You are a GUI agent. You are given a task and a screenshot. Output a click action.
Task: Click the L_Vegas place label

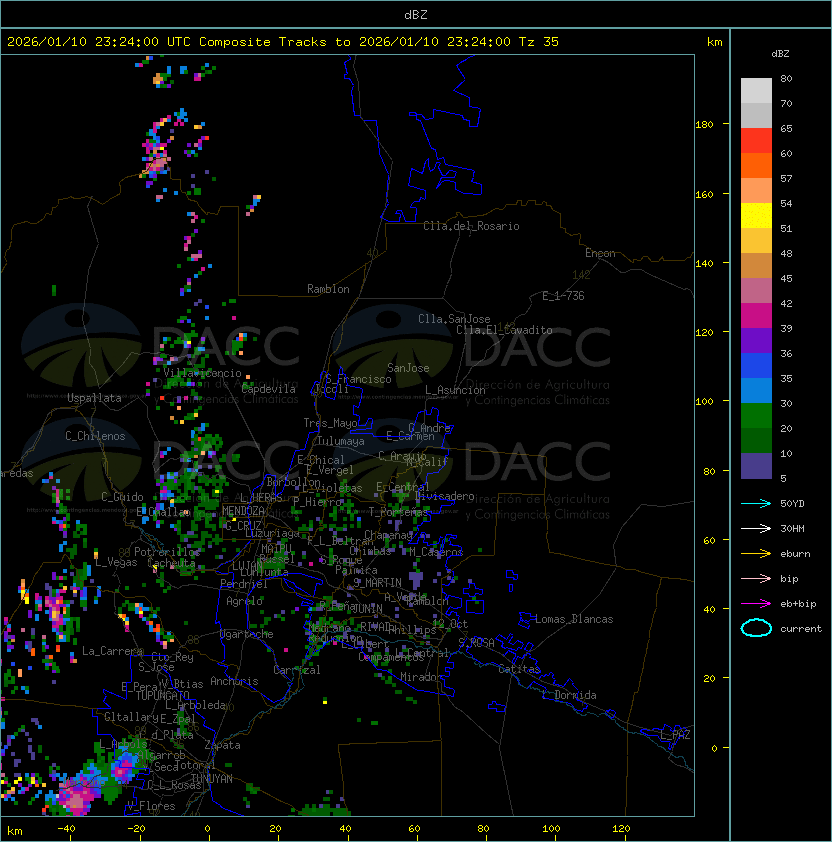pos(116,563)
